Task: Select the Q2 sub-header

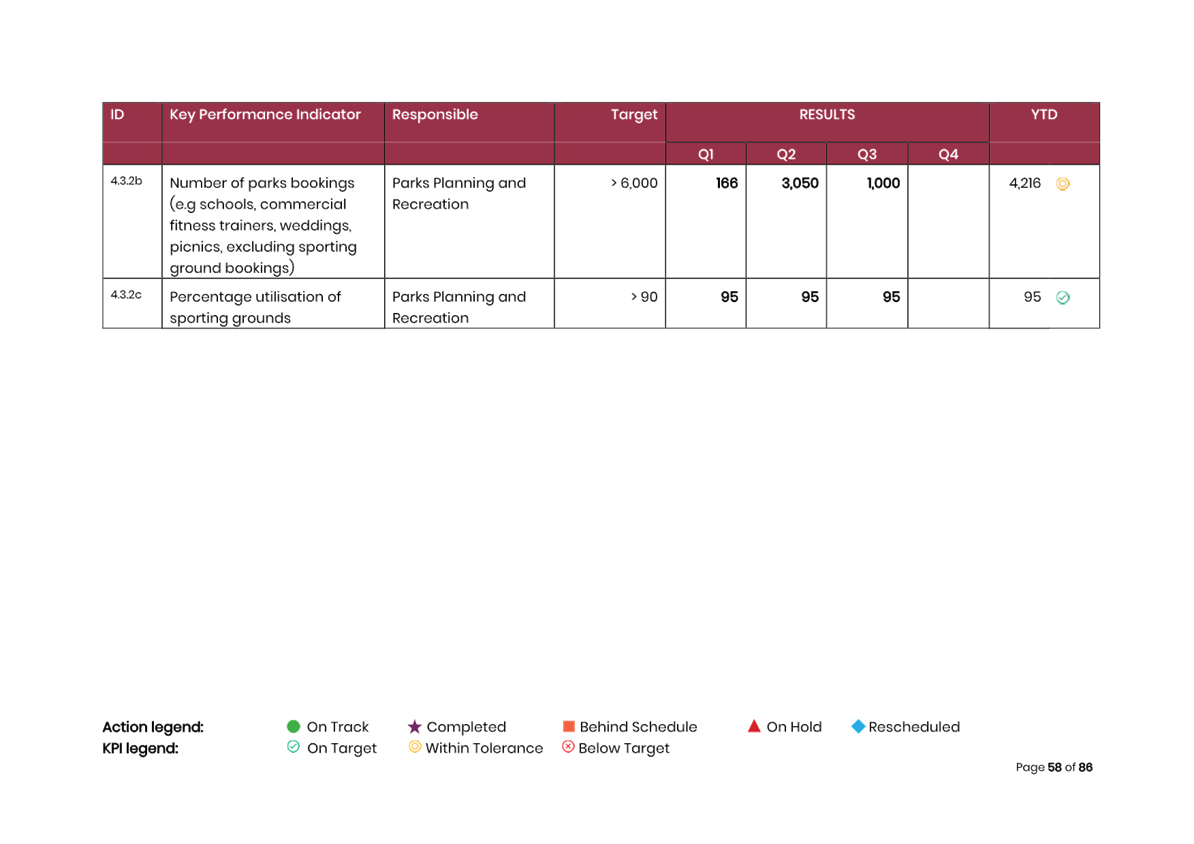Action: [787, 154]
